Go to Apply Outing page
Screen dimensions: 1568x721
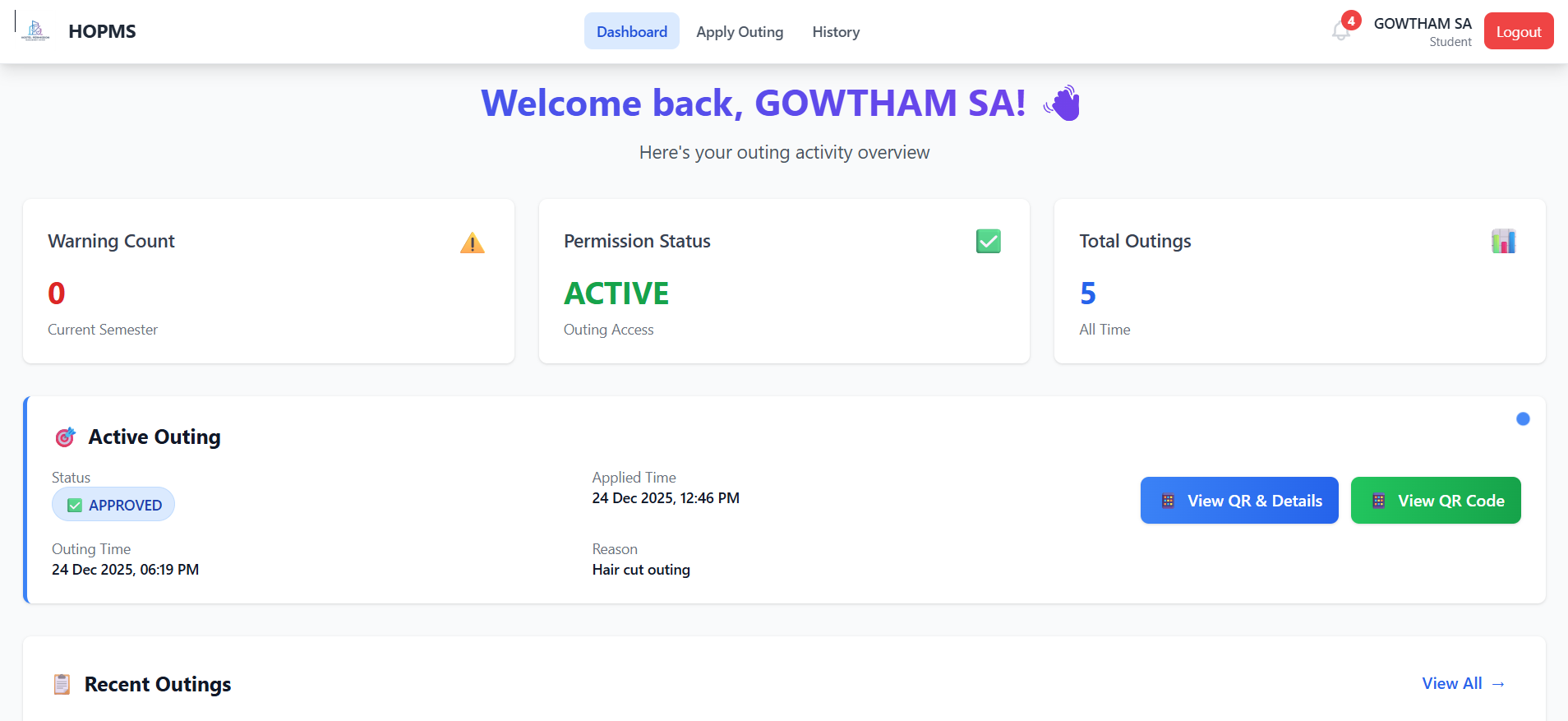click(740, 31)
